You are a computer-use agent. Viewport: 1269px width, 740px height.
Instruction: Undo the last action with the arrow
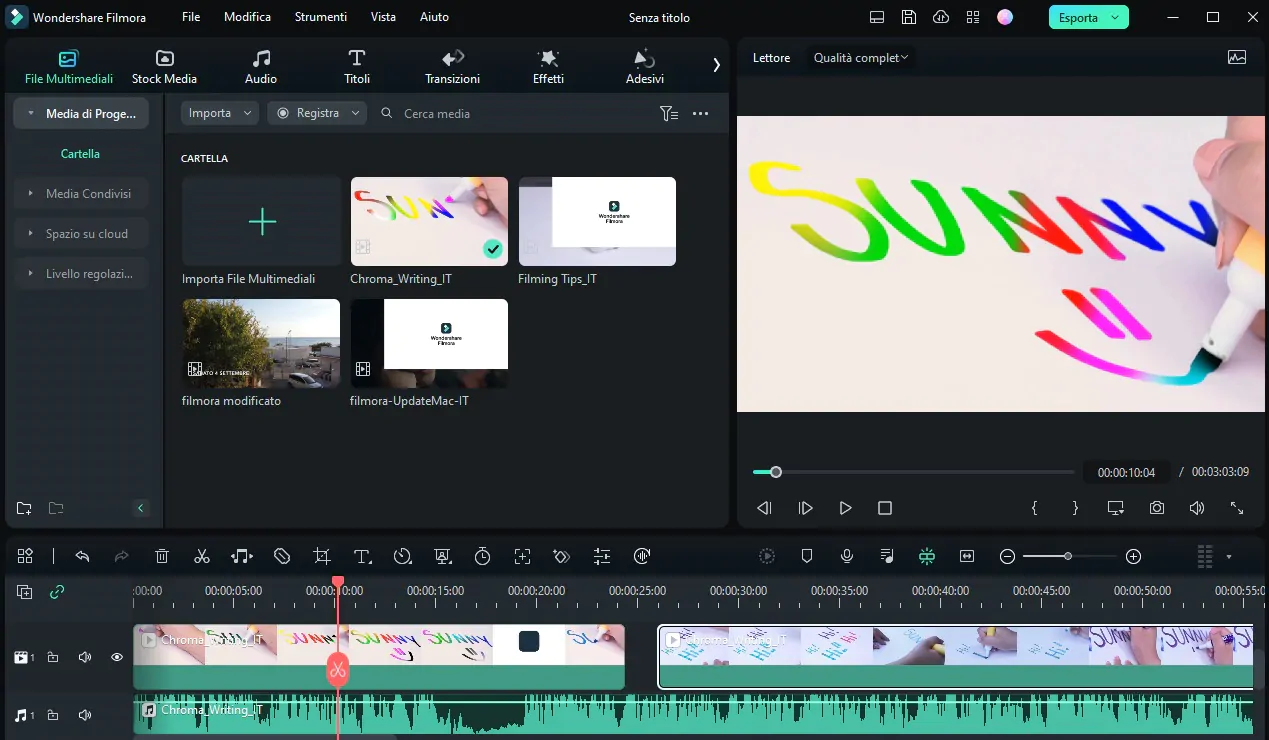point(82,556)
